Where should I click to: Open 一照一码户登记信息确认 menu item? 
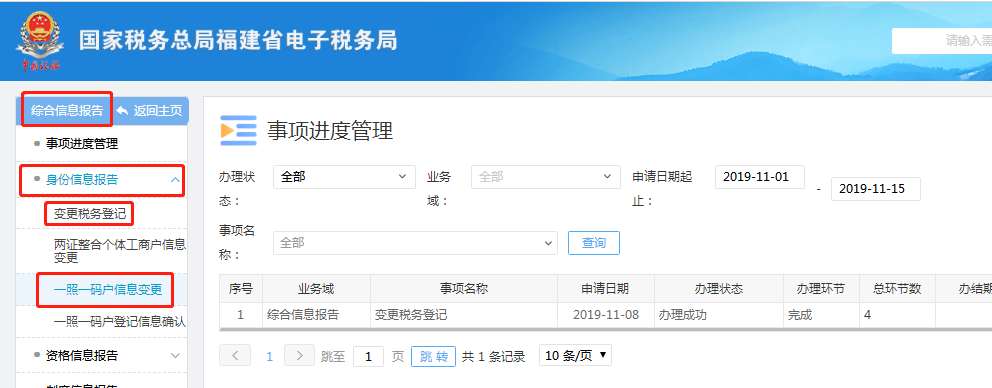point(120,322)
